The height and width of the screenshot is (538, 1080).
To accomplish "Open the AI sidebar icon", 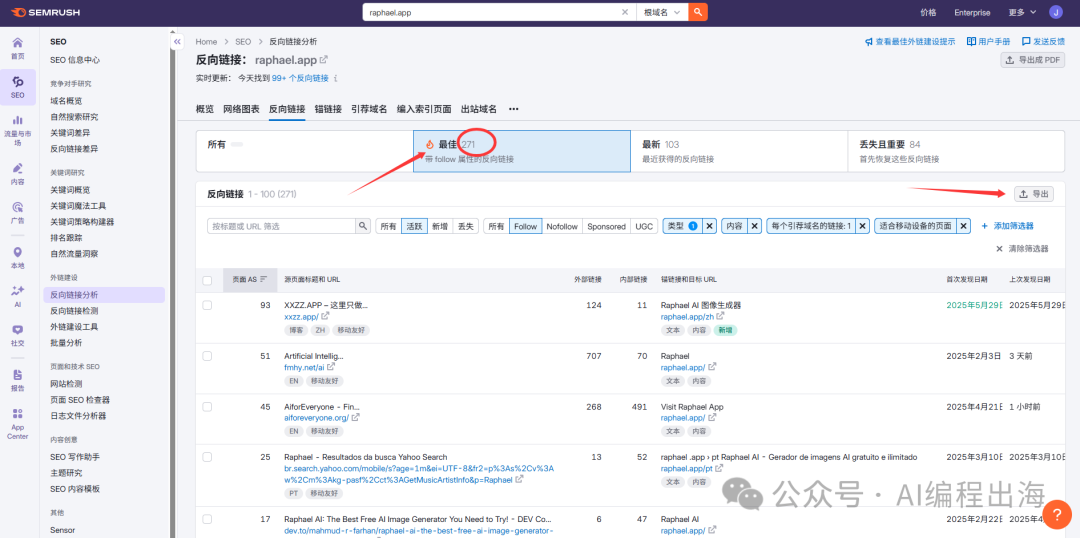I will click(x=17, y=295).
